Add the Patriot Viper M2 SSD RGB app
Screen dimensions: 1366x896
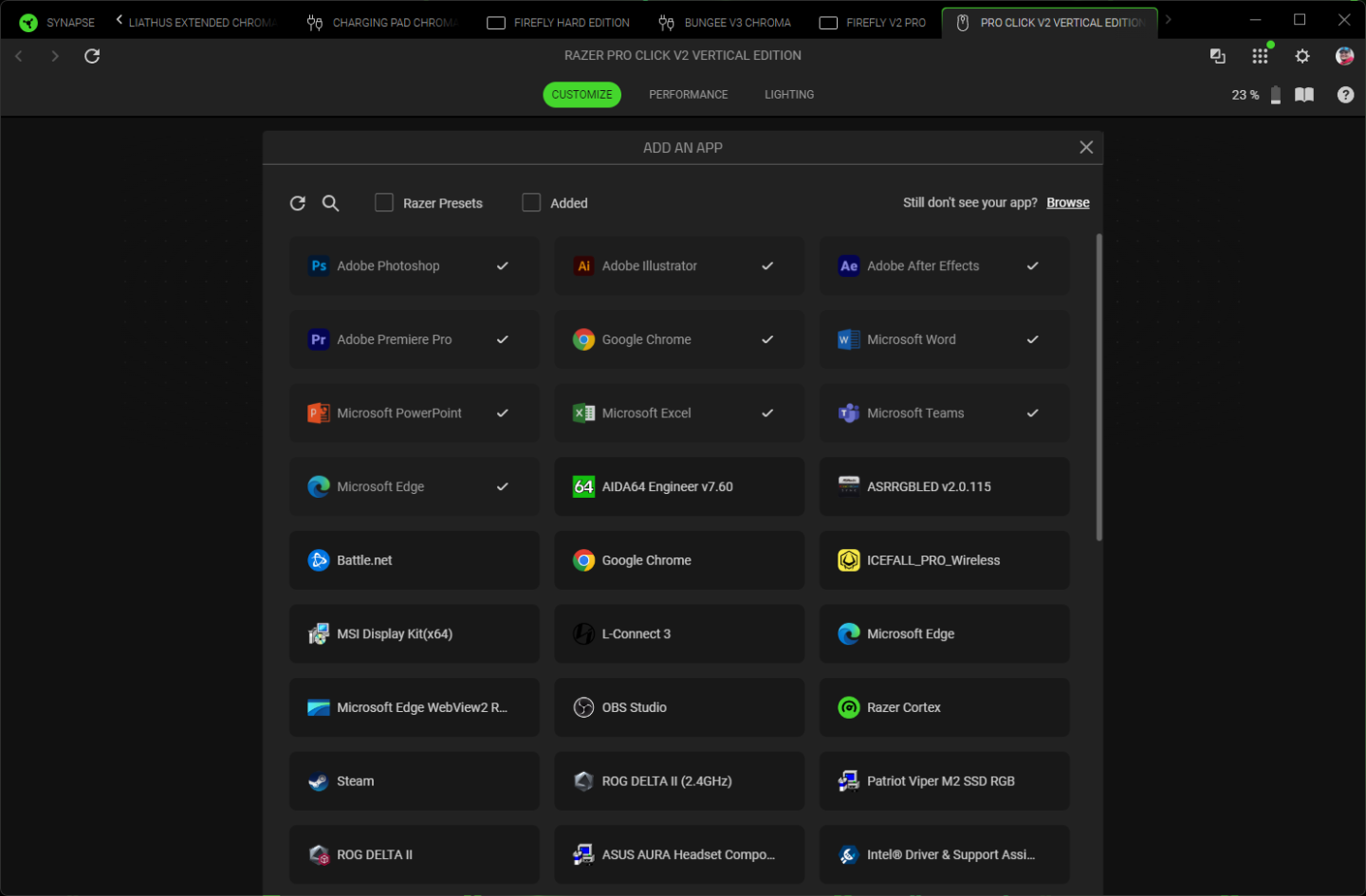click(x=945, y=781)
